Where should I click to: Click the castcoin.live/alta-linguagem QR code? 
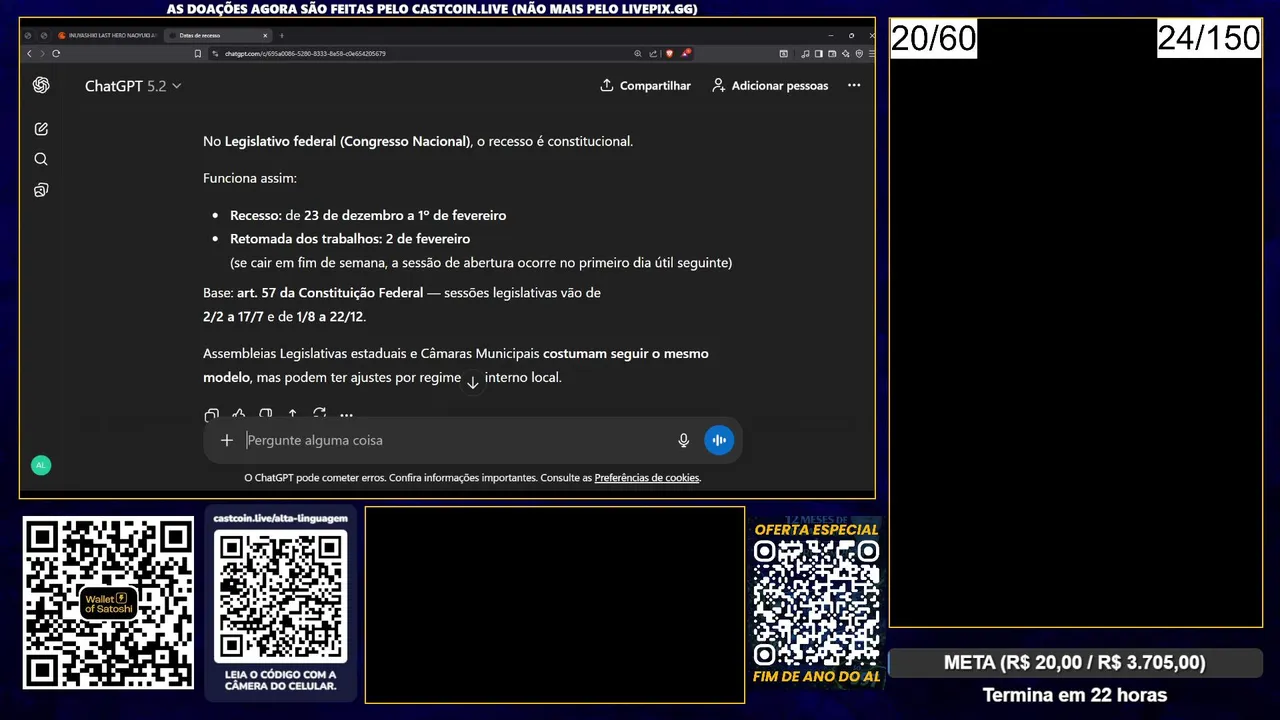tap(281, 596)
